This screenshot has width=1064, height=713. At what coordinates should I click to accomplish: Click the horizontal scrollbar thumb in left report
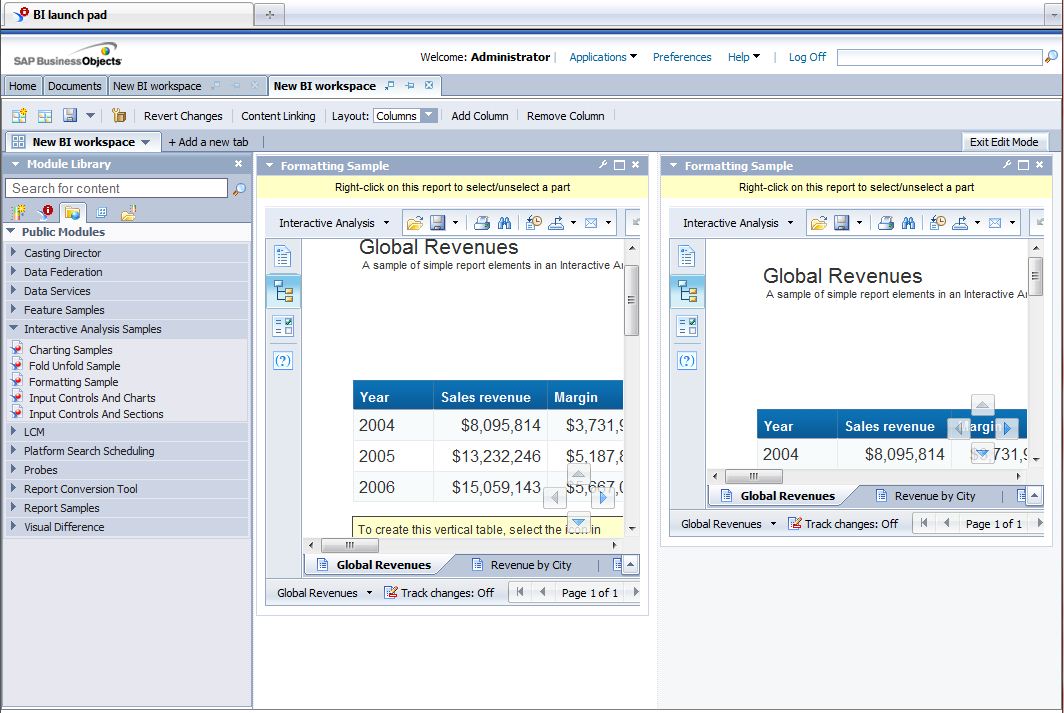[x=349, y=545]
